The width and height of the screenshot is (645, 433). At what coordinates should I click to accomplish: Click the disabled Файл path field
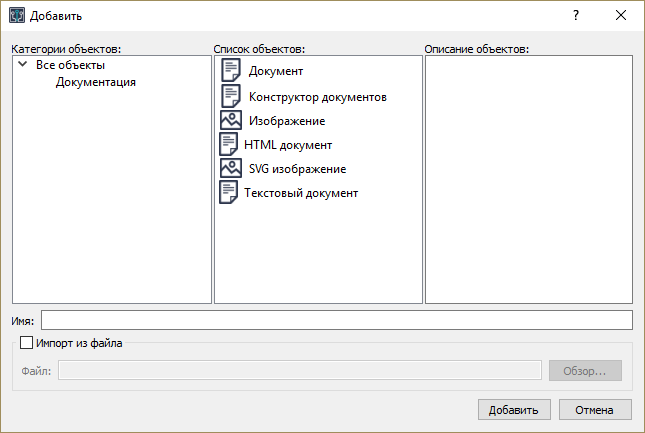pos(300,370)
